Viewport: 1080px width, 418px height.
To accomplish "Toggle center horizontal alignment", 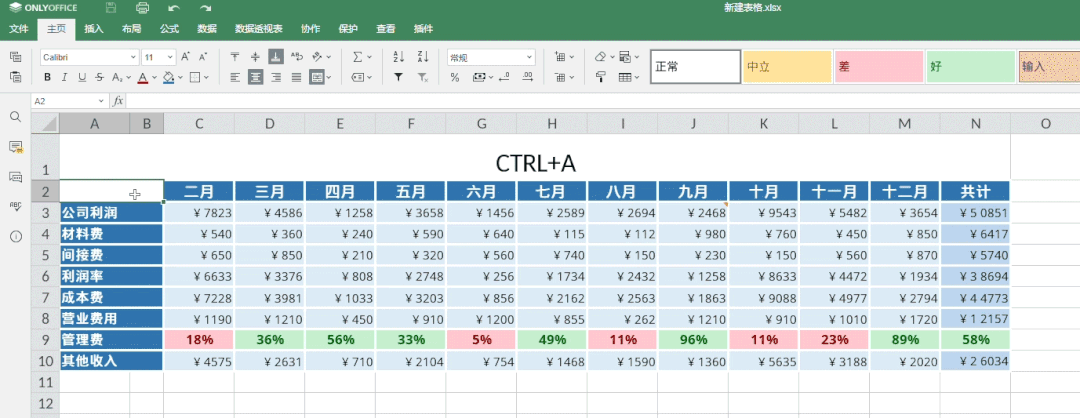I will click(255, 77).
